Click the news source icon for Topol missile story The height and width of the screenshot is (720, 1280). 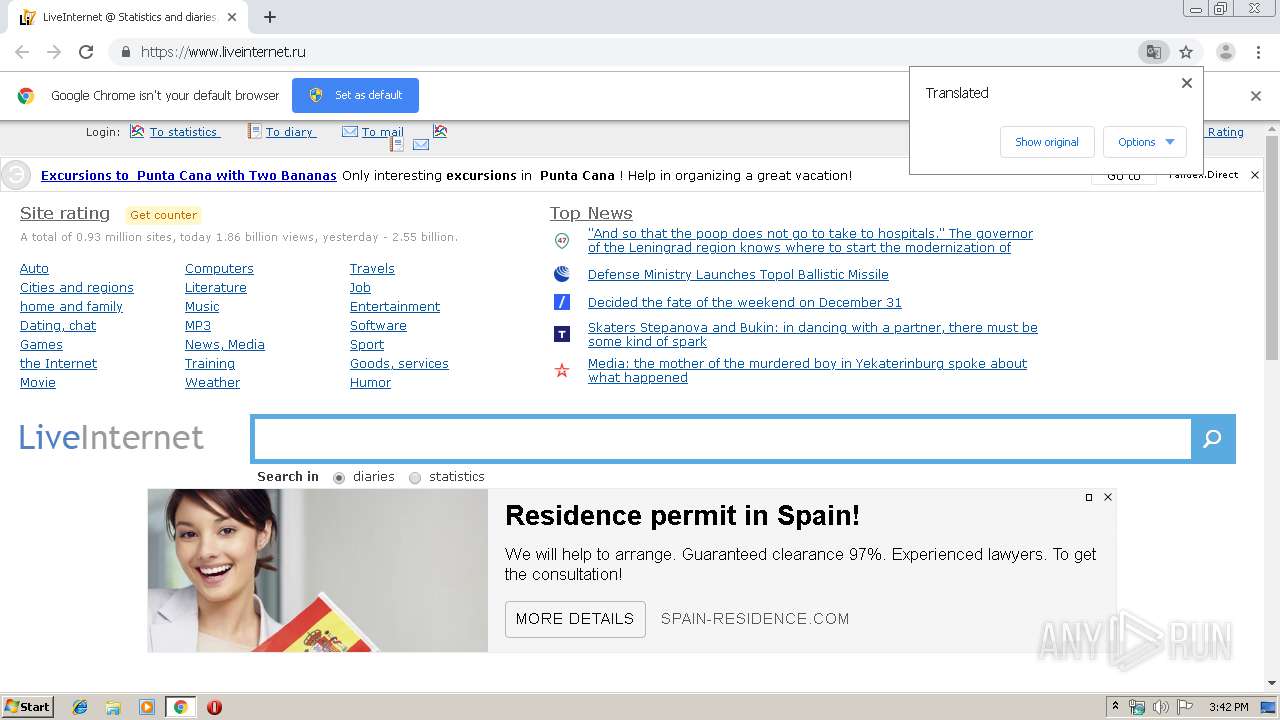point(562,274)
